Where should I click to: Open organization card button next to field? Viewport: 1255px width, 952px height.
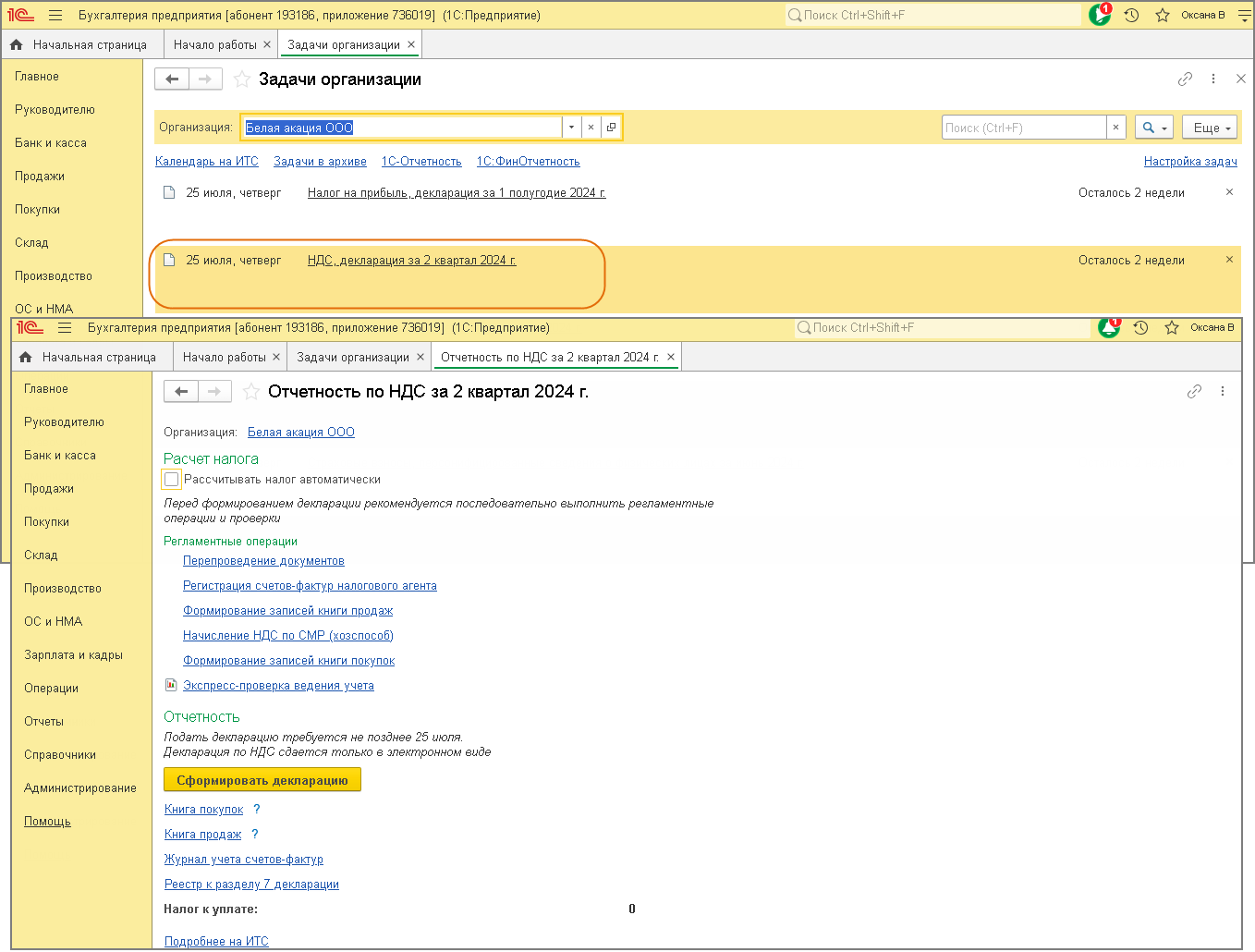click(x=611, y=128)
